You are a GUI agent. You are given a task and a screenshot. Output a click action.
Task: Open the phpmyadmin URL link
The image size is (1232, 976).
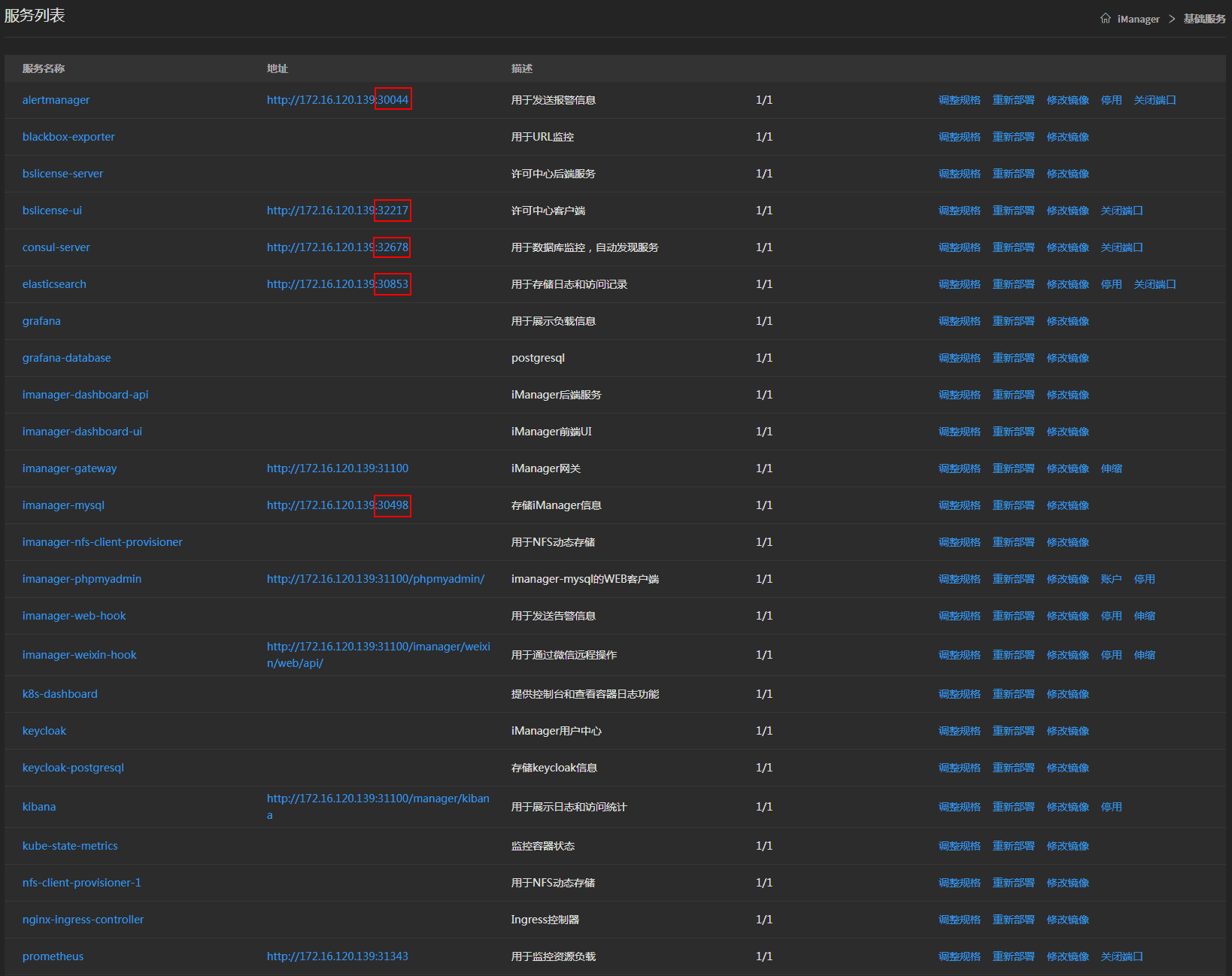[x=375, y=579]
